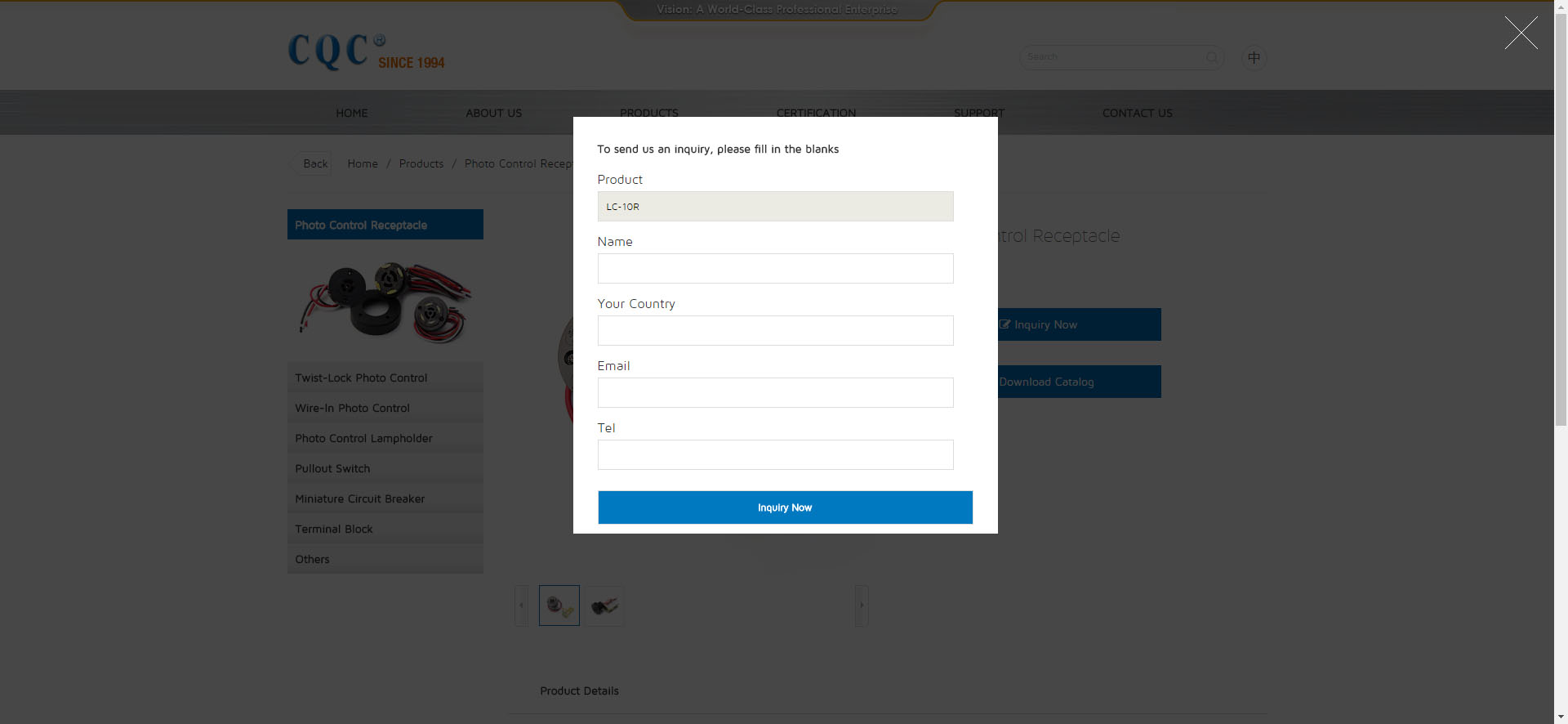Submit the form with Inquiry Now button
Screen dimensions: 1568x724
pos(785,507)
